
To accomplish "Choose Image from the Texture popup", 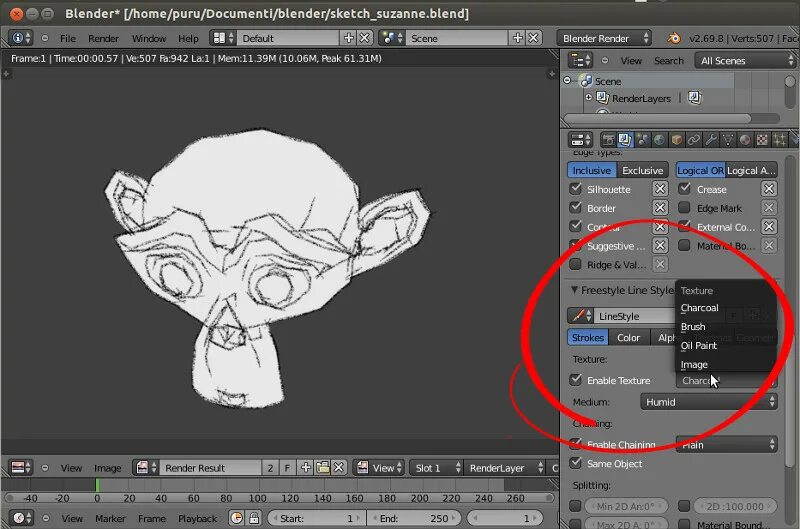I will [x=694, y=365].
